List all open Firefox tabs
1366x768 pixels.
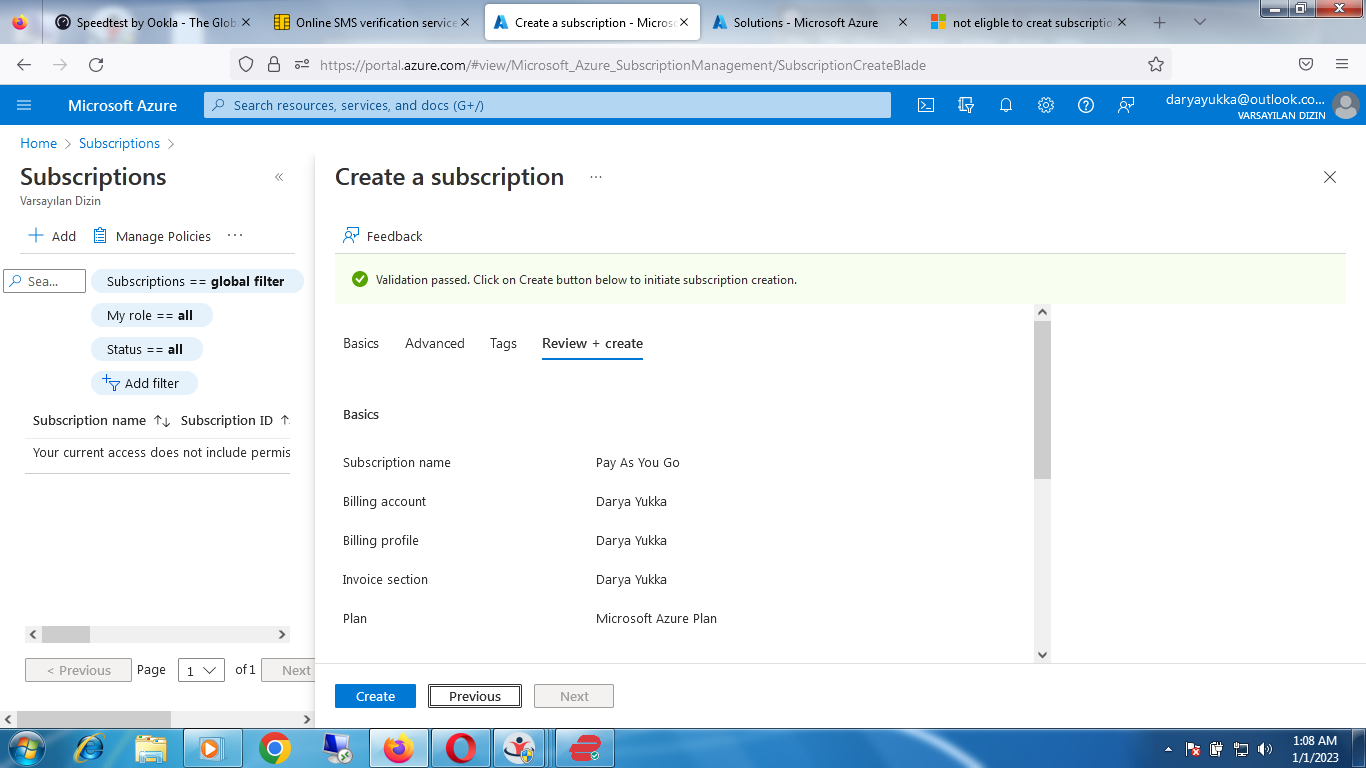(x=1200, y=22)
